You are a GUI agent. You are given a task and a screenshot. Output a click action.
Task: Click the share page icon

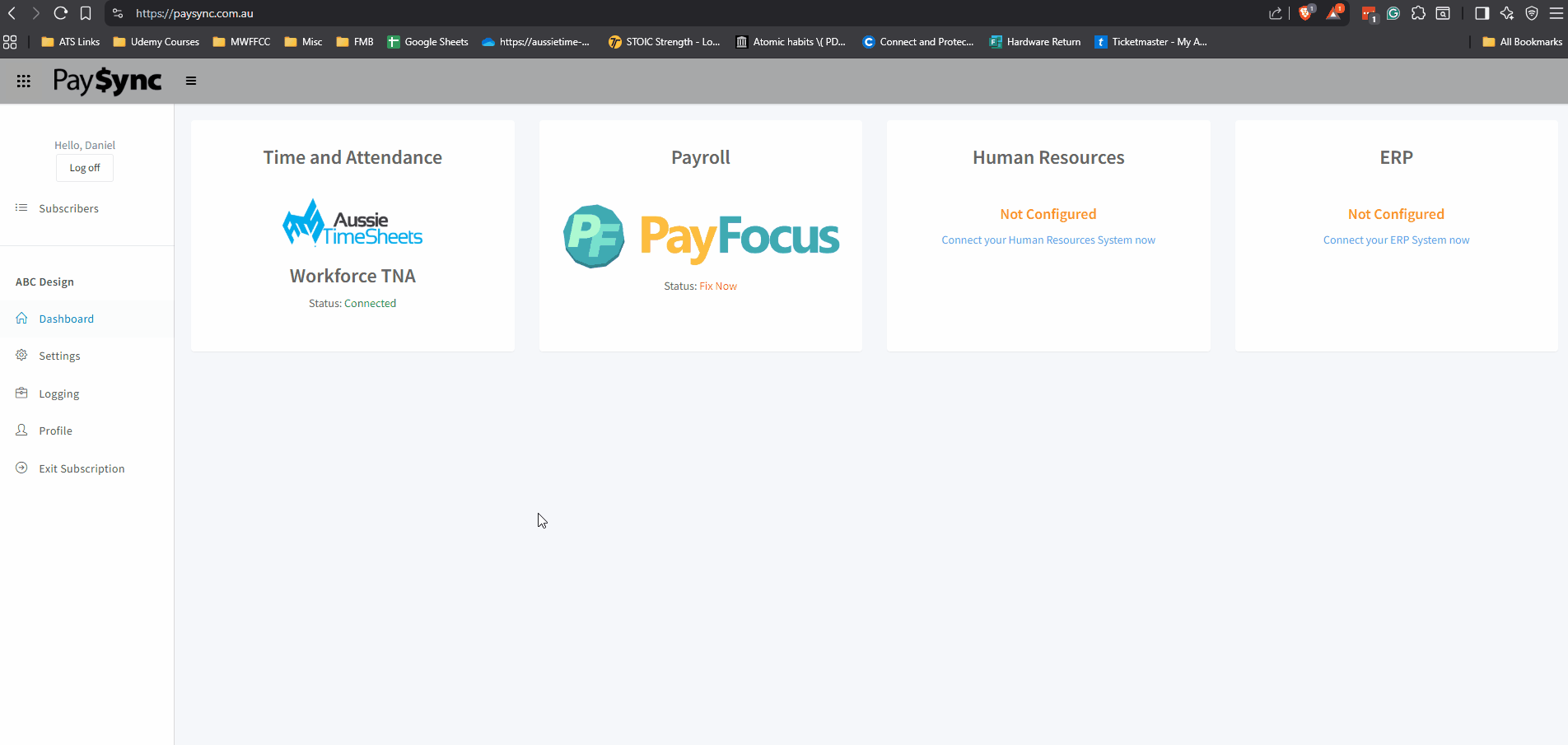pos(1276,13)
